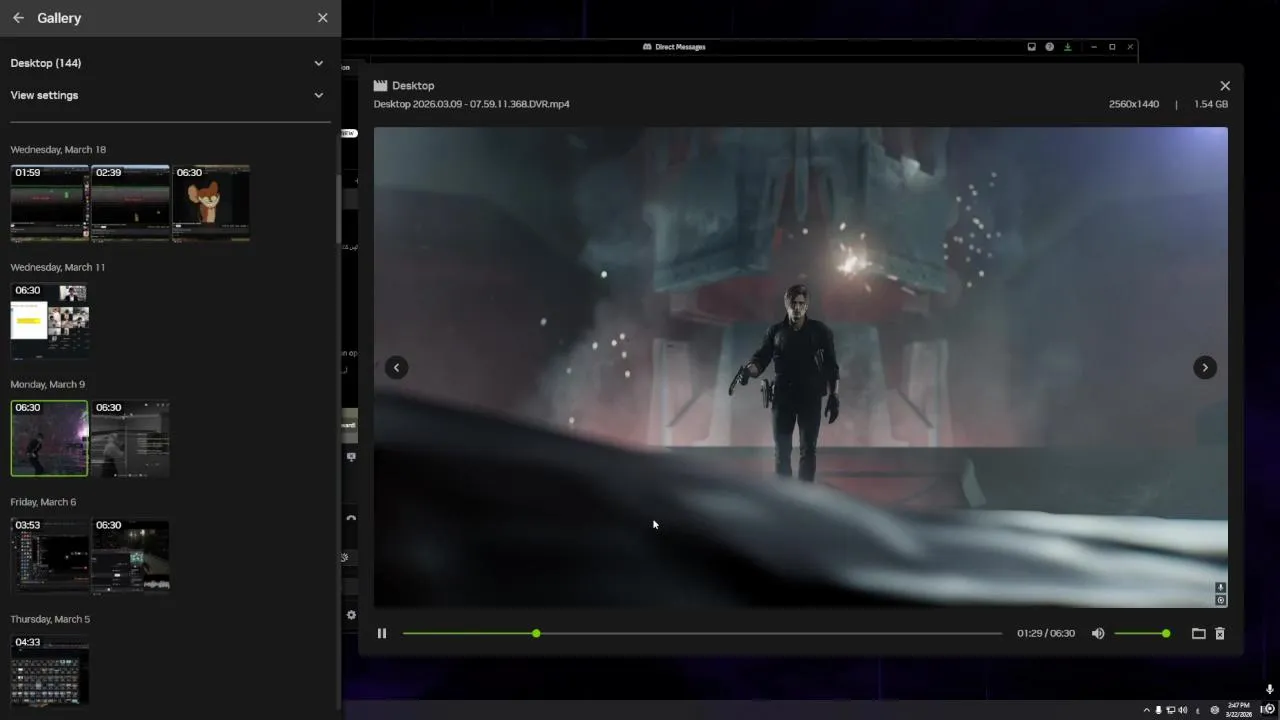Viewport: 1280px width, 720px height.
Task: Click the 1.54 GB file size label
Action: (1211, 104)
